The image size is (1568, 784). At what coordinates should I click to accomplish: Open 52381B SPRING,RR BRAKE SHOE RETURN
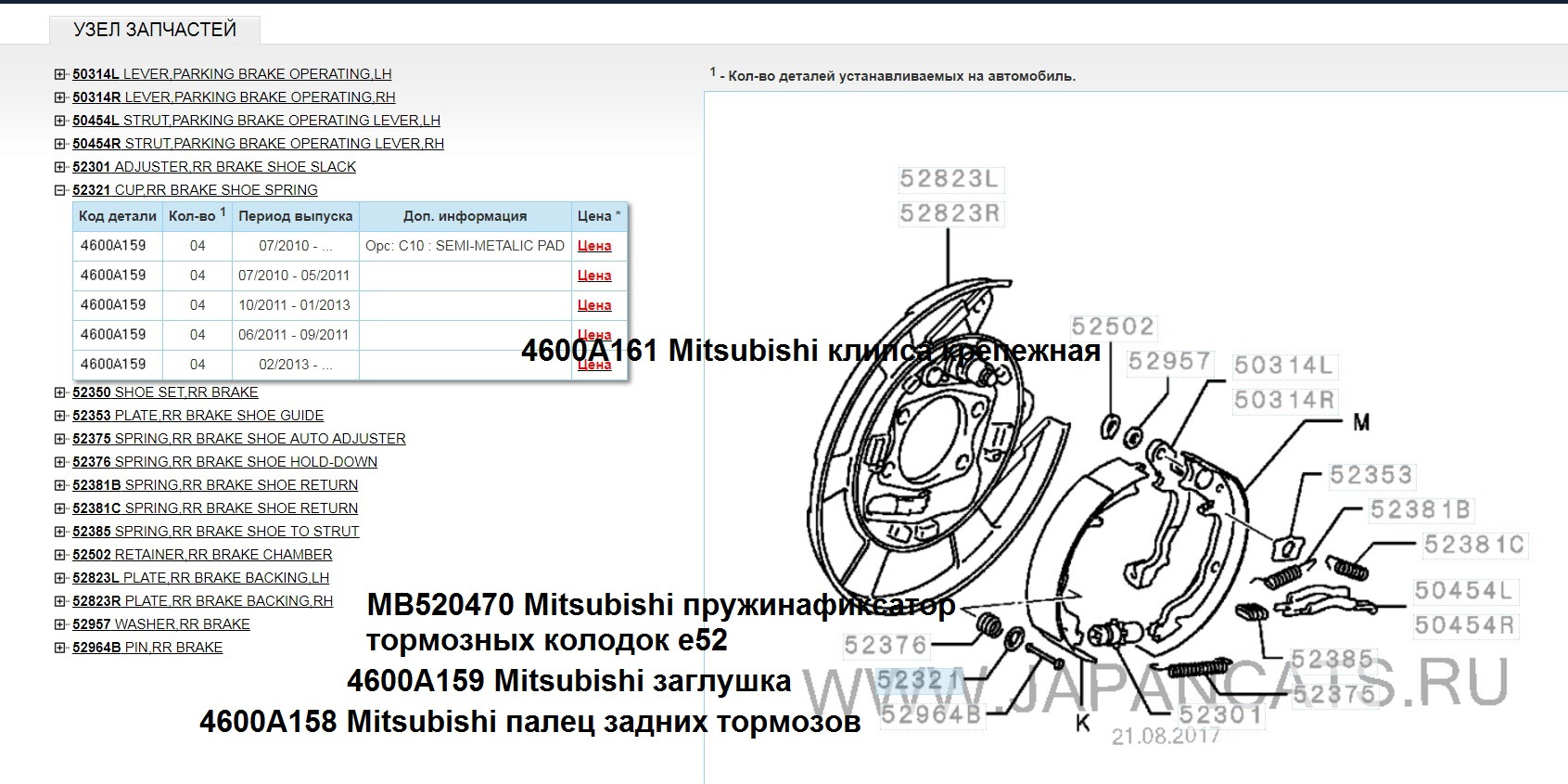(x=215, y=485)
